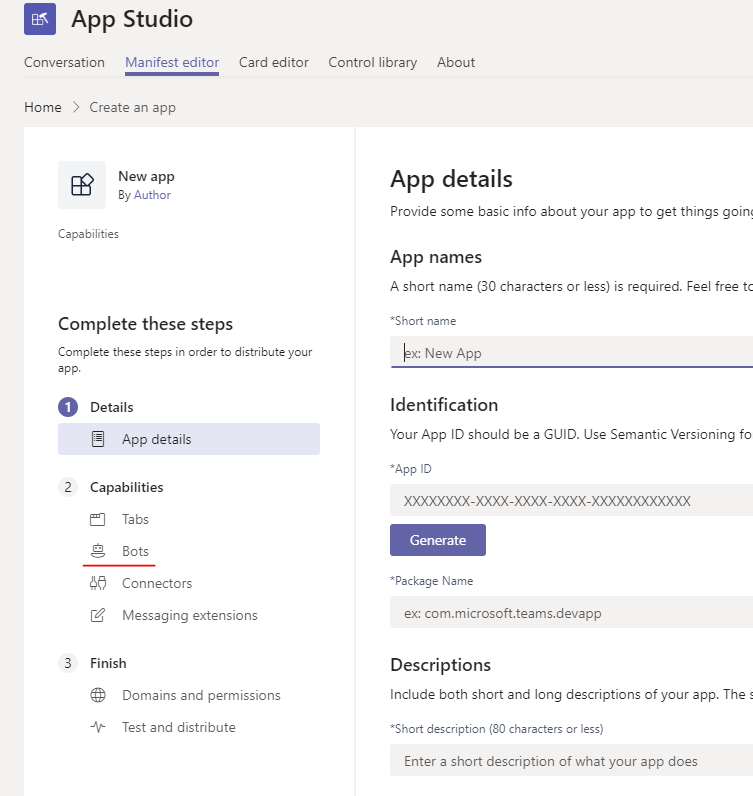This screenshot has width=753, height=796.
Task: Click the Short name input field
Action: (x=572, y=352)
